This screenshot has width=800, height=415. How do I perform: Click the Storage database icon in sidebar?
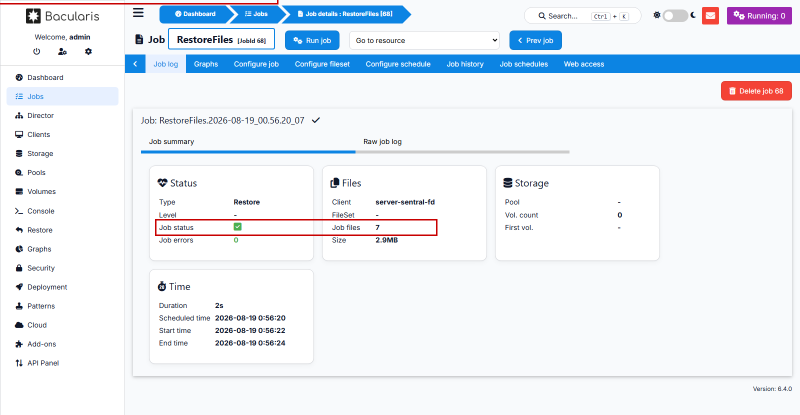(19, 154)
